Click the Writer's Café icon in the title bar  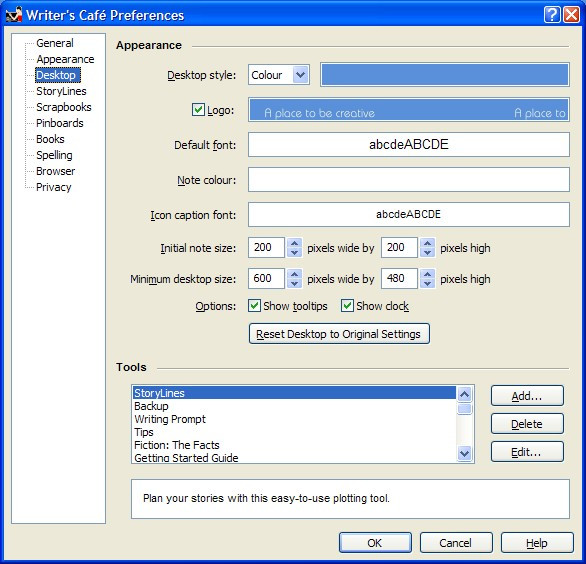click(x=14, y=15)
